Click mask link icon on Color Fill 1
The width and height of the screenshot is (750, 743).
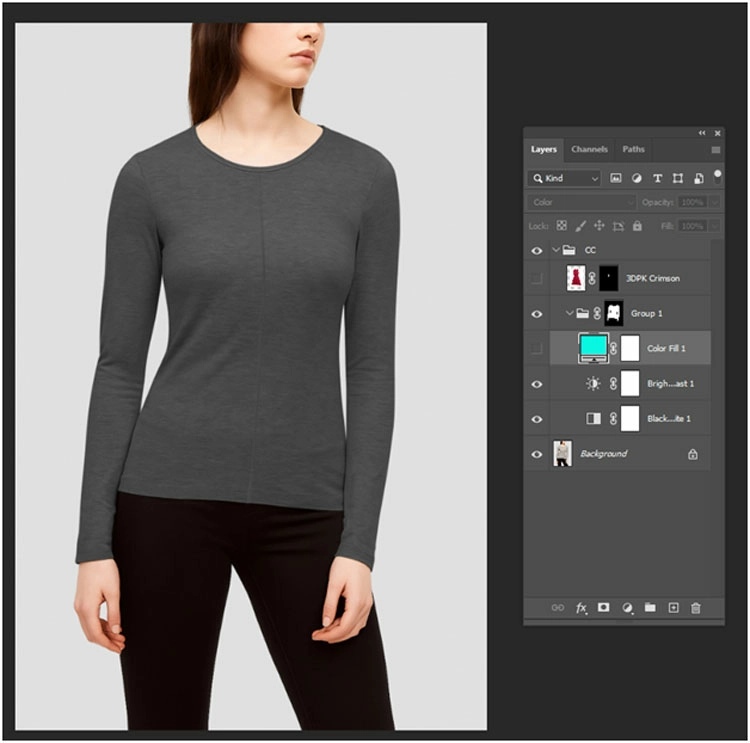pyautogui.click(x=614, y=348)
